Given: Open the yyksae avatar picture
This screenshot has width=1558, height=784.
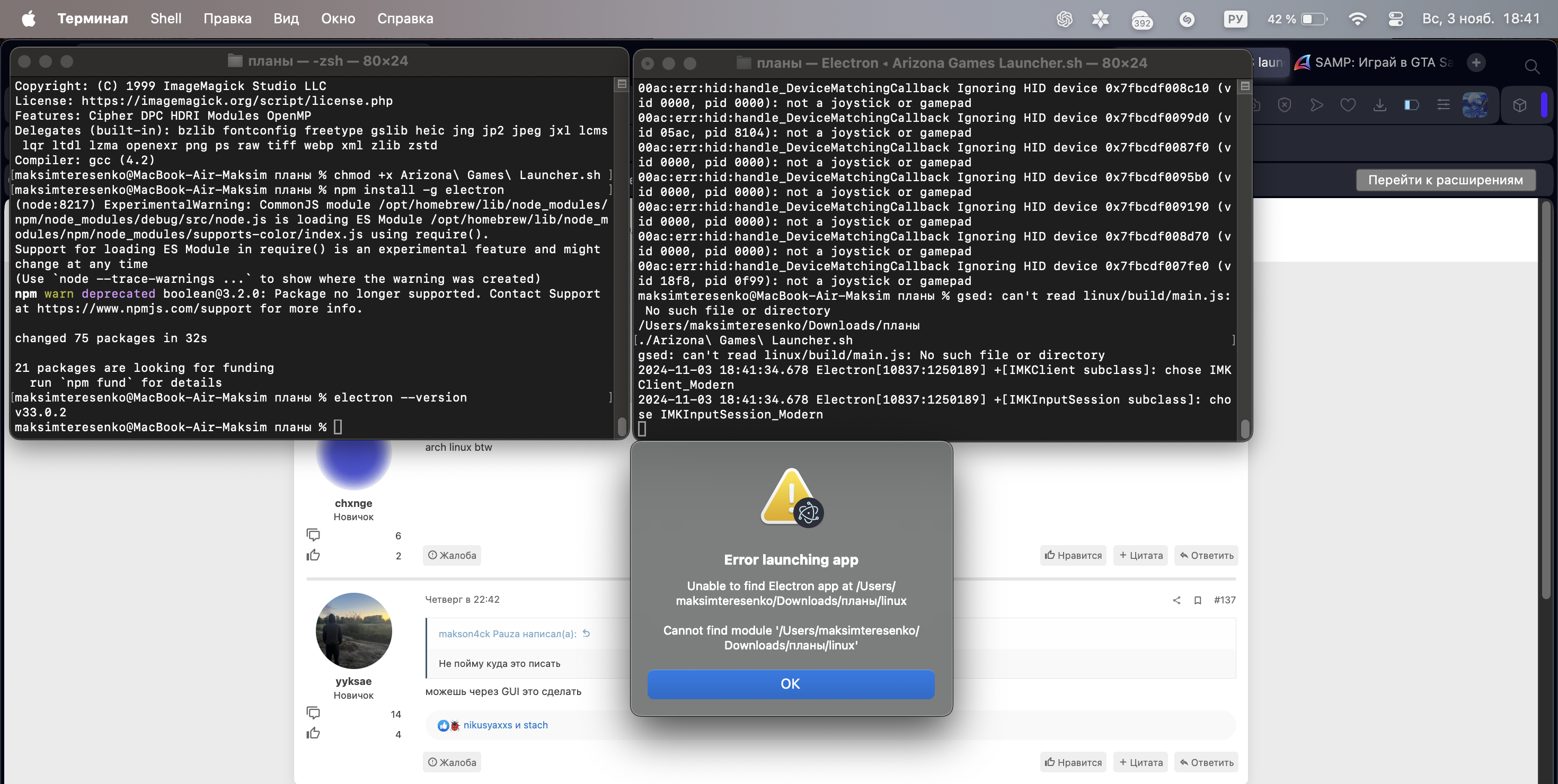Looking at the screenshot, I should (x=354, y=630).
